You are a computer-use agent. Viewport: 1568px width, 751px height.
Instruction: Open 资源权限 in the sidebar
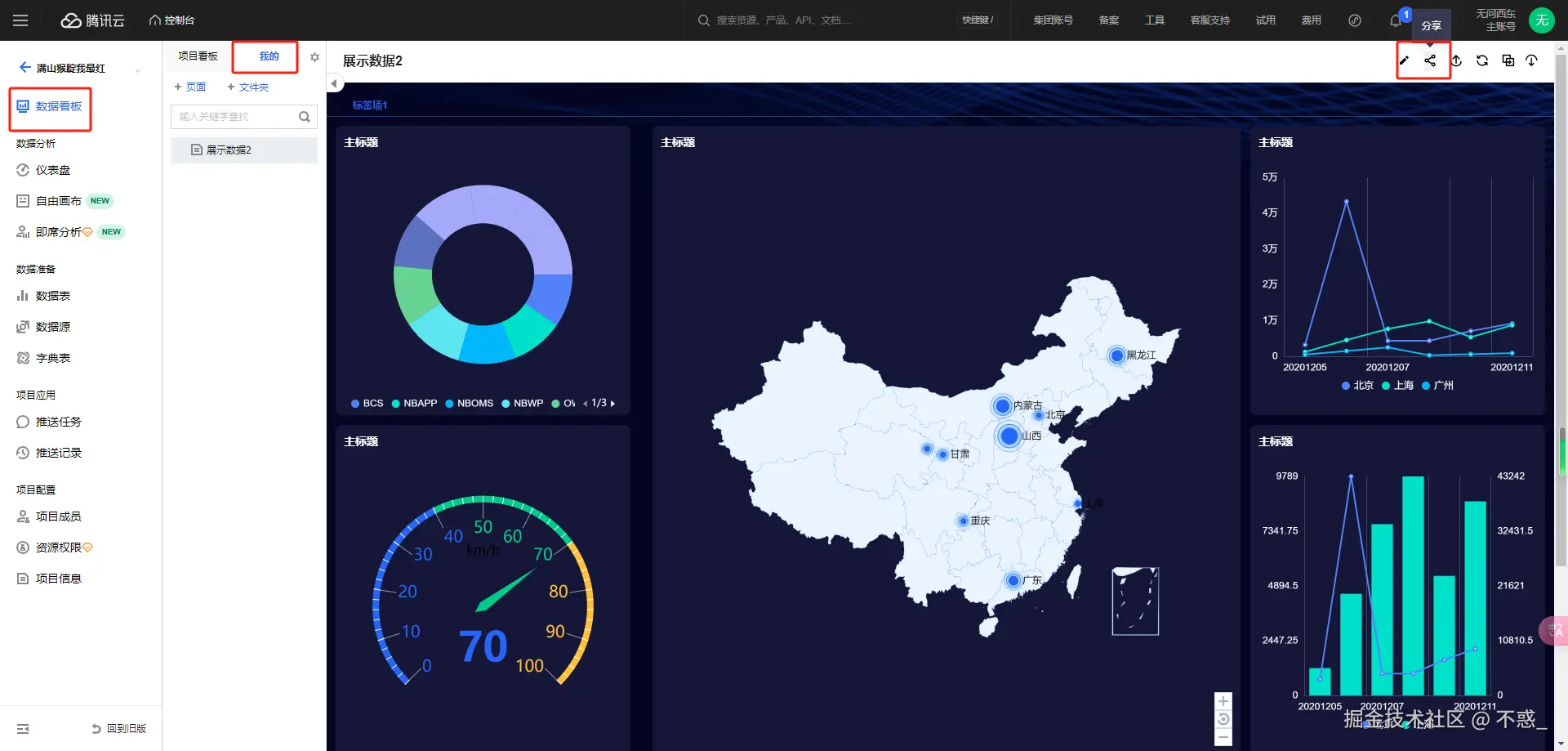click(x=55, y=548)
